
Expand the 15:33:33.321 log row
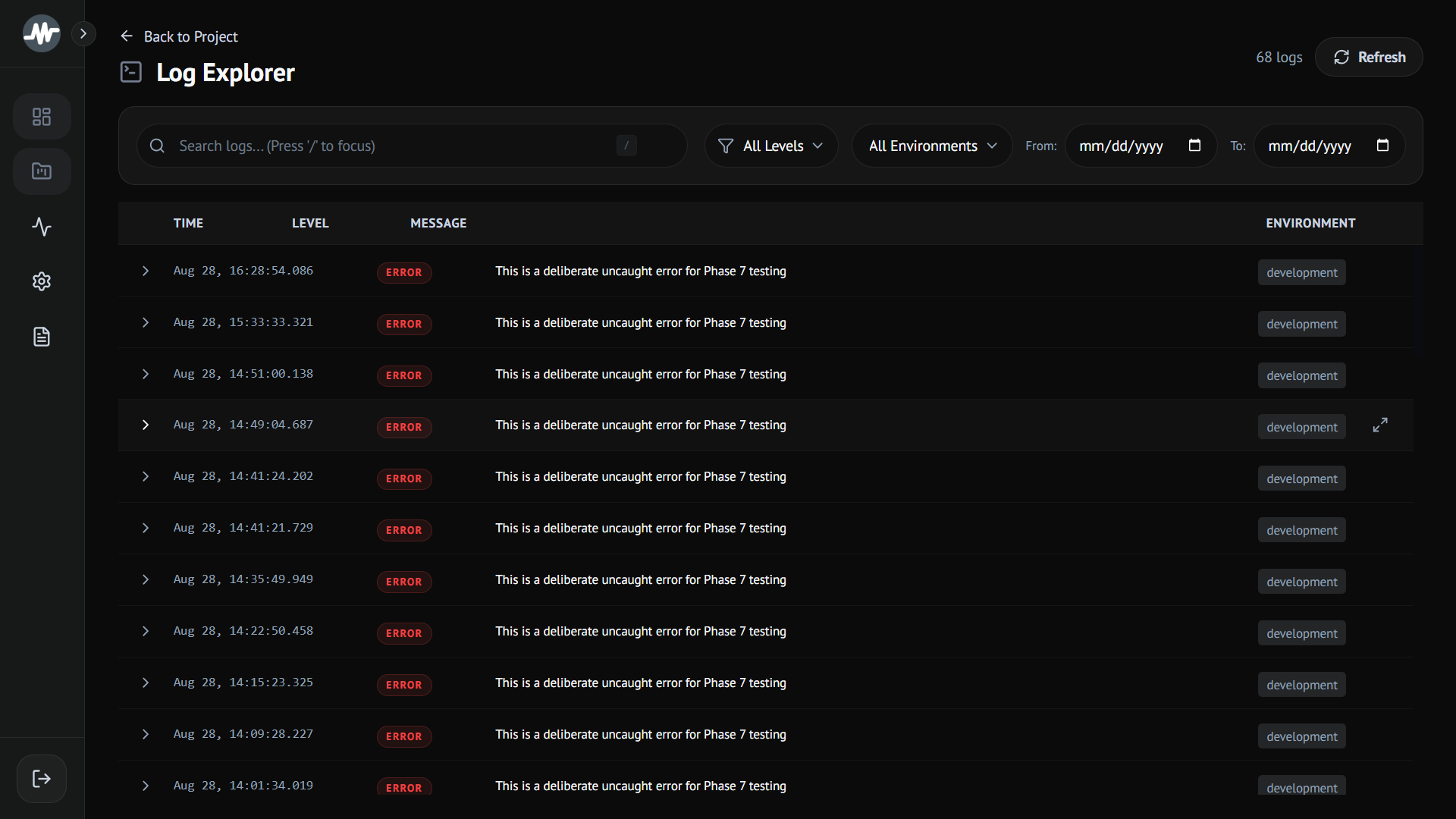coord(146,322)
